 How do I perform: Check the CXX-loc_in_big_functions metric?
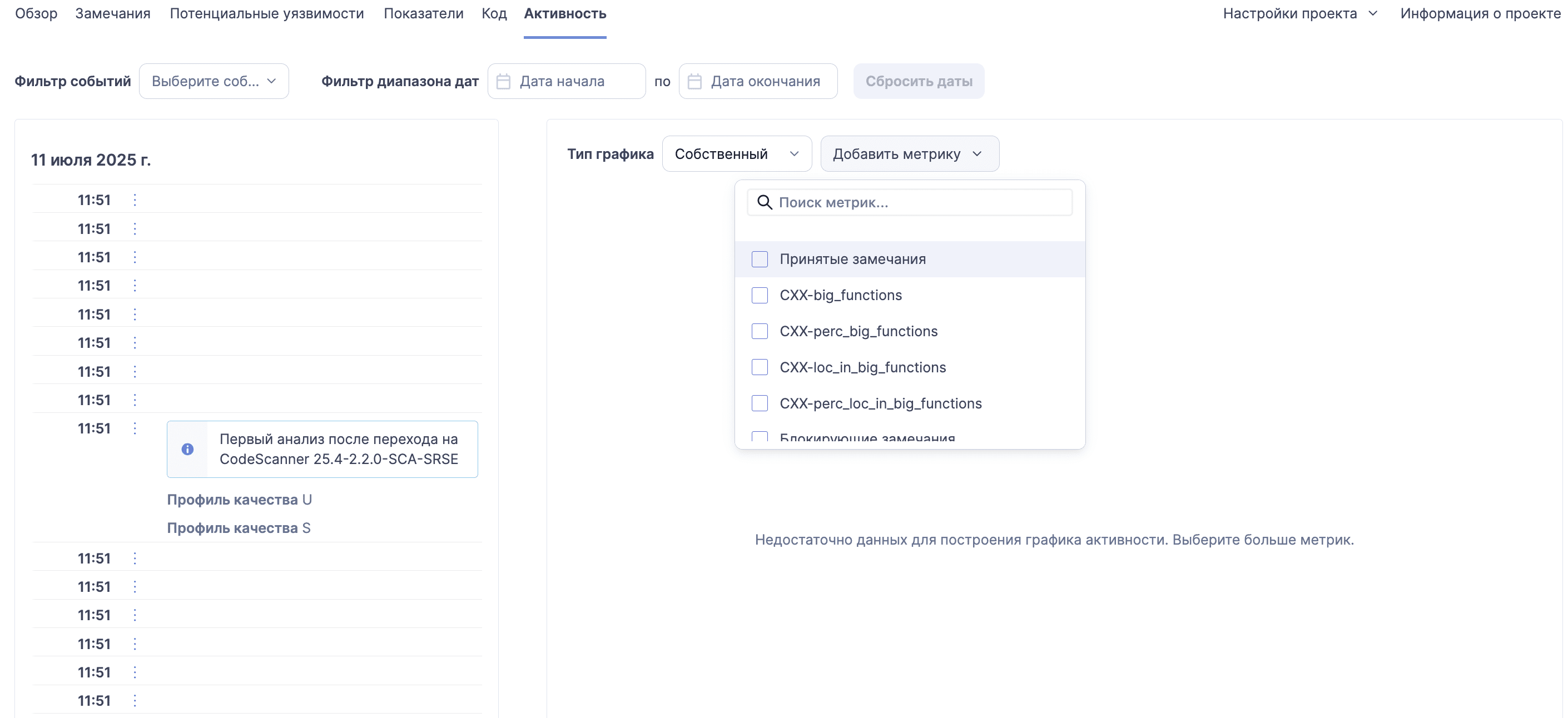(760, 367)
